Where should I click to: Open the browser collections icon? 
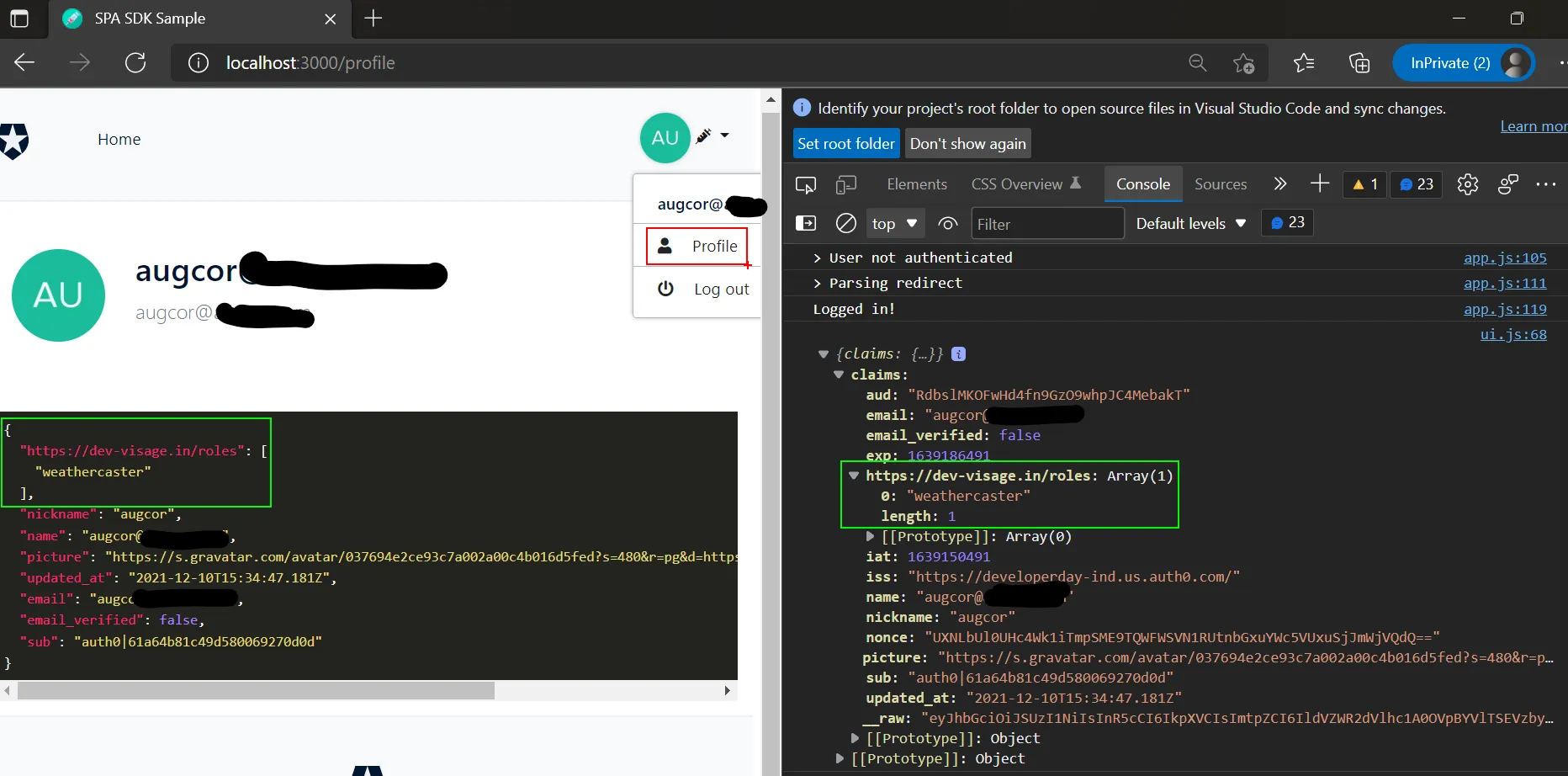point(1359,63)
